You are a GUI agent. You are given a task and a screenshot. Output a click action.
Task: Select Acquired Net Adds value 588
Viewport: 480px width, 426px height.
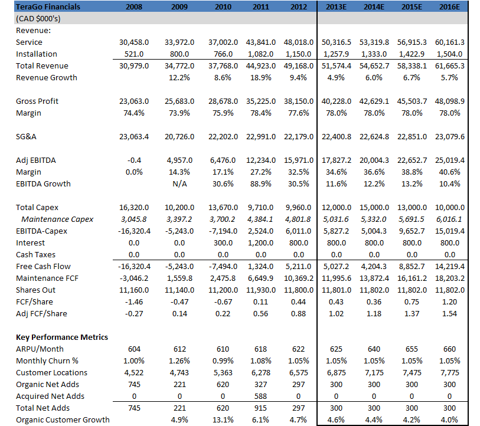click(261, 396)
